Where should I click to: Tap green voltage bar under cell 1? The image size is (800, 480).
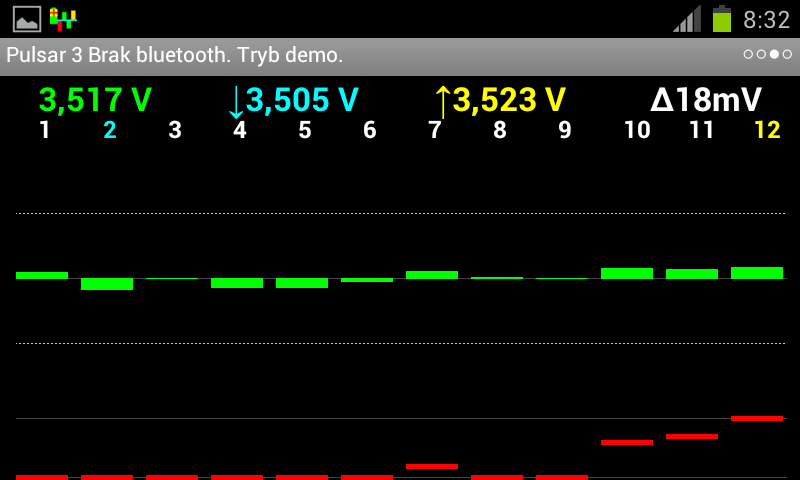coord(42,275)
